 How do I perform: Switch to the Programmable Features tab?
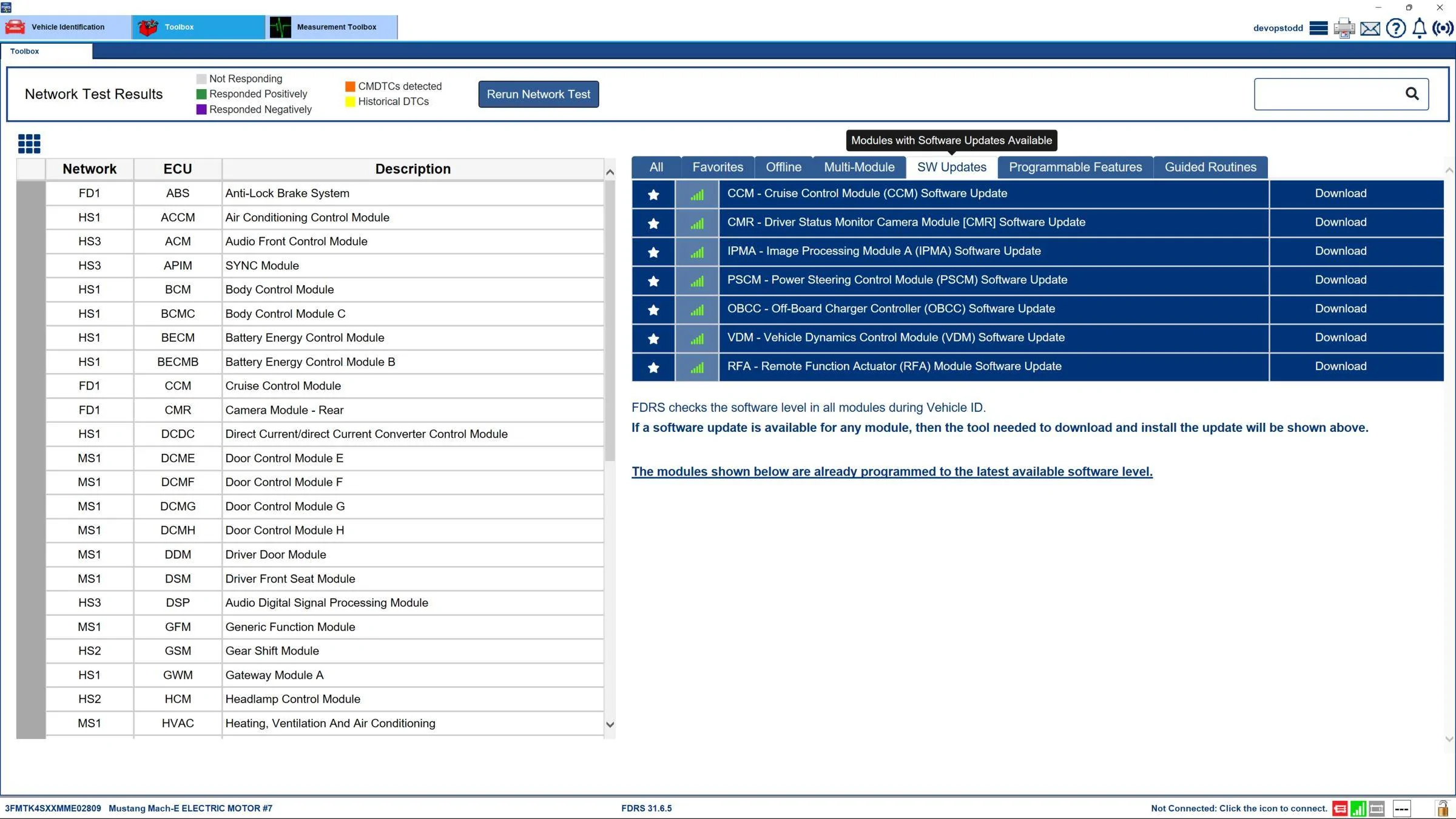[1075, 167]
